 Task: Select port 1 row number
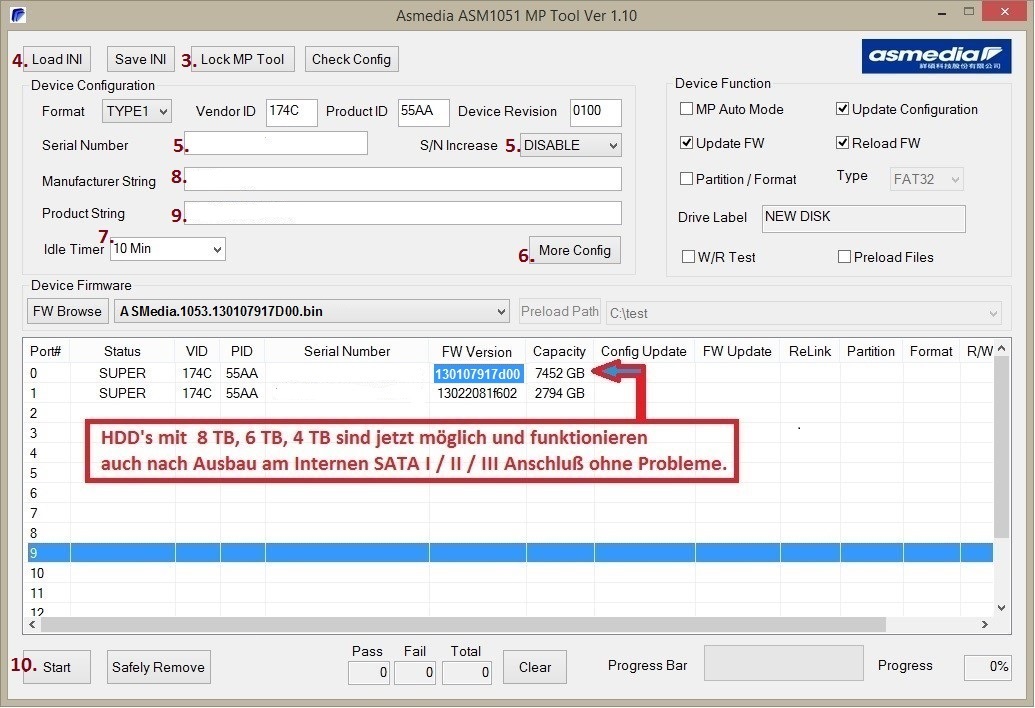tap(34, 393)
